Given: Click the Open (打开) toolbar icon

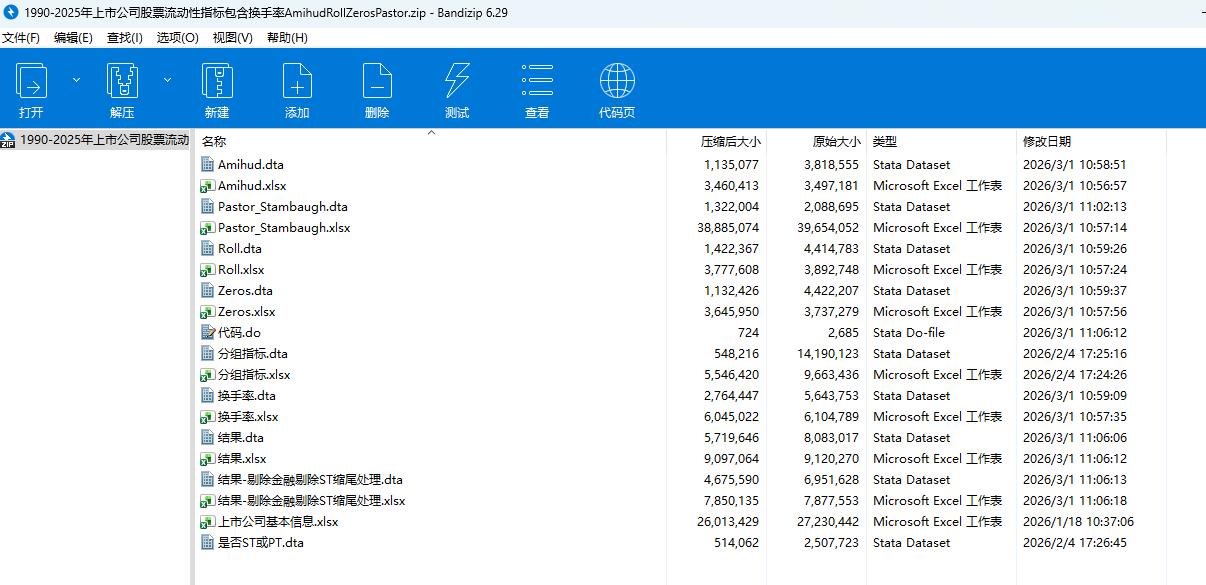Looking at the screenshot, I should 31,81.
